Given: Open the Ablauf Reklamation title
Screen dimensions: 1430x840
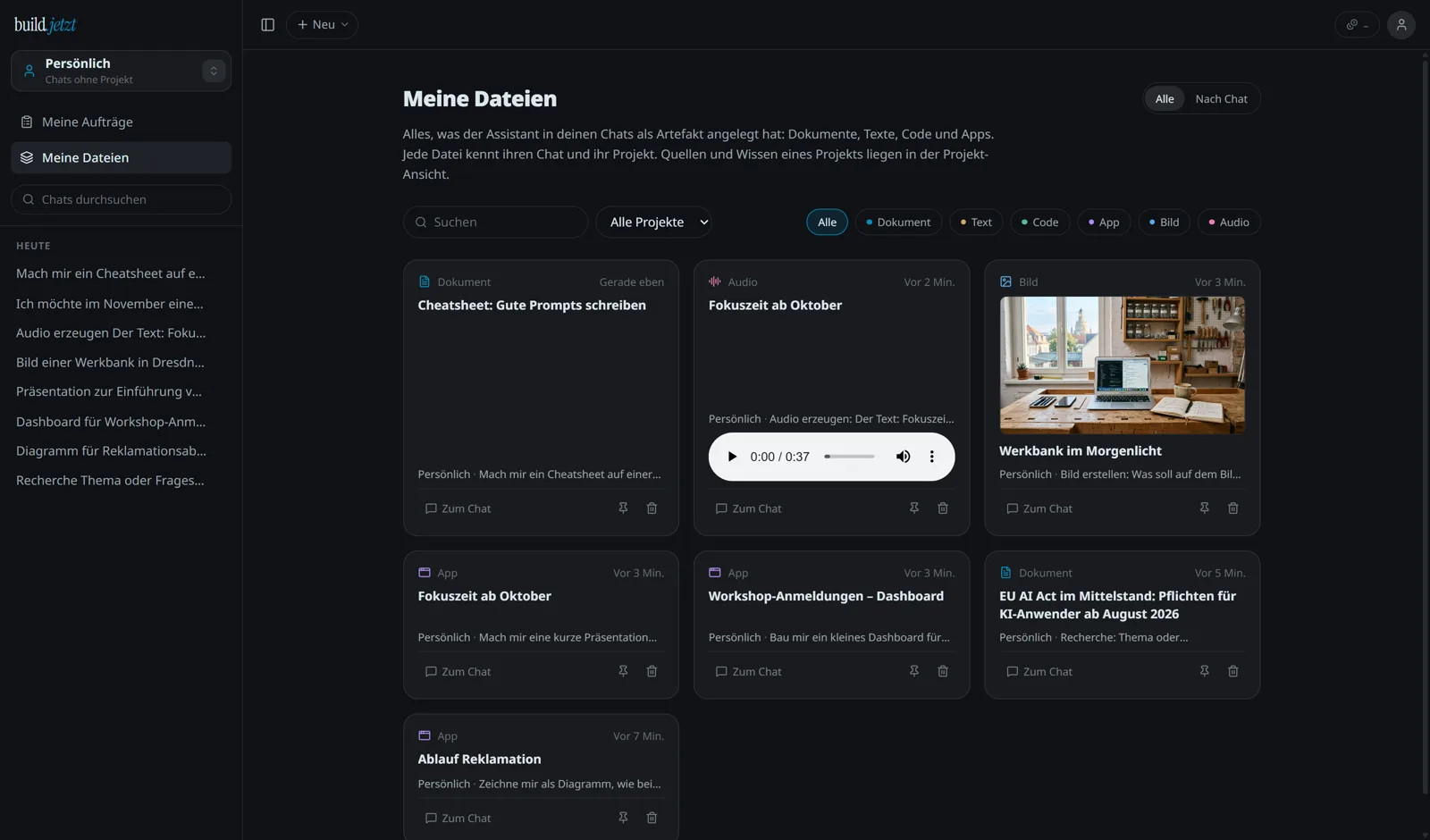Looking at the screenshot, I should click(x=479, y=760).
